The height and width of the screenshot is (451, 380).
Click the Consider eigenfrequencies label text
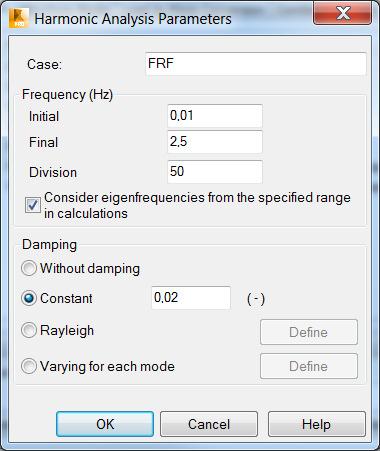pyautogui.click(x=197, y=205)
